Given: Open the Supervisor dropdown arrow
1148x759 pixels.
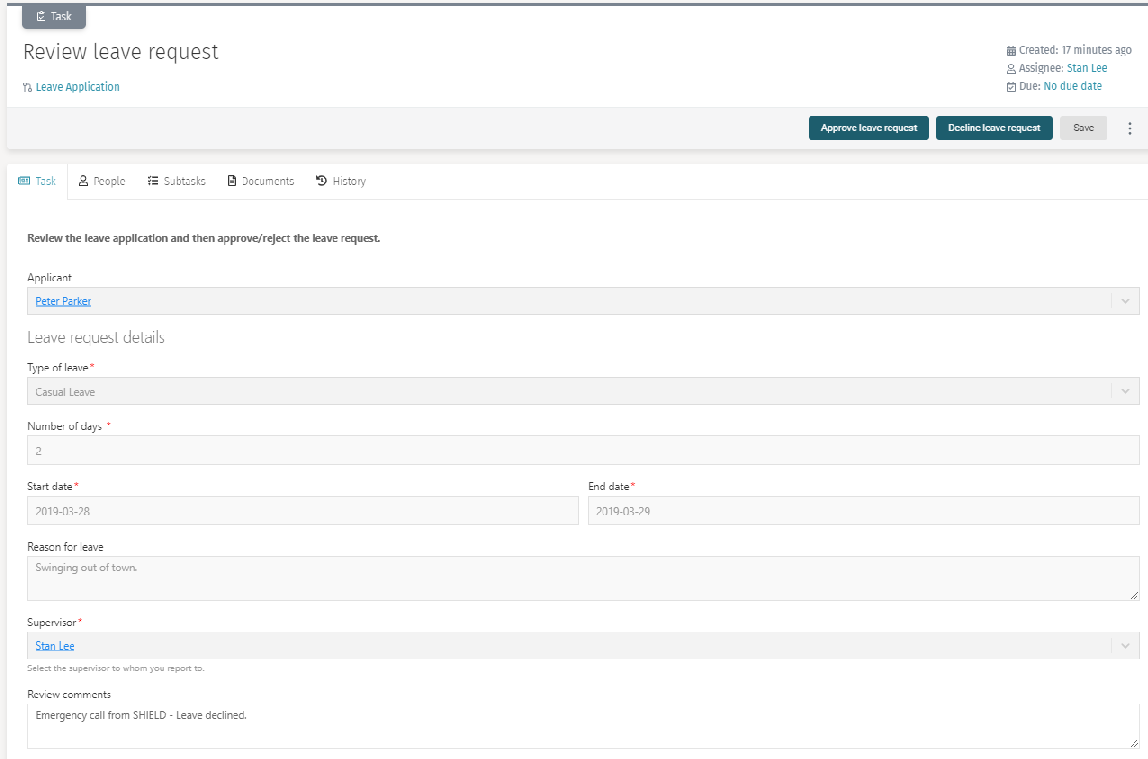Looking at the screenshot, I should [x=1125, y=646].
